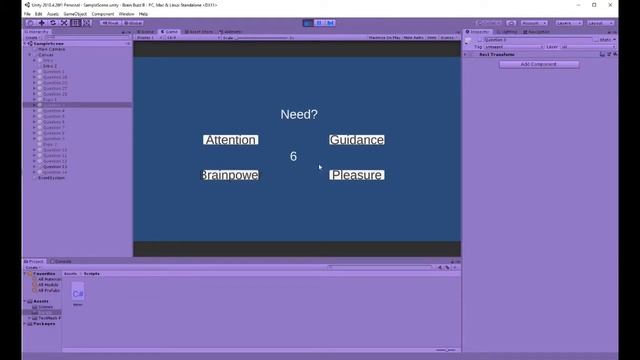The image size is (640, 360).
Task: Open the C# script asset thumbnail
Action: [x=78, y=293]
